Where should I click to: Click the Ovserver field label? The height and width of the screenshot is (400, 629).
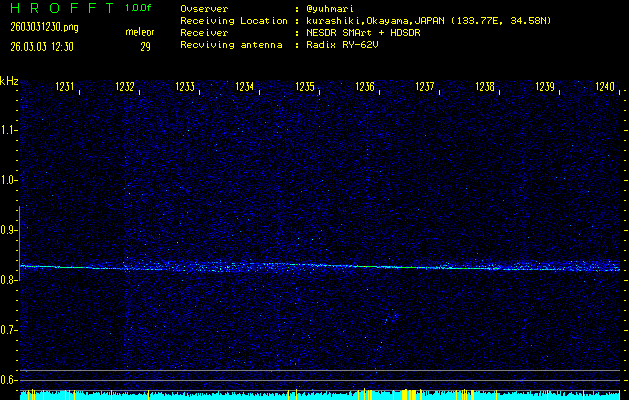[x=204, y=9]
